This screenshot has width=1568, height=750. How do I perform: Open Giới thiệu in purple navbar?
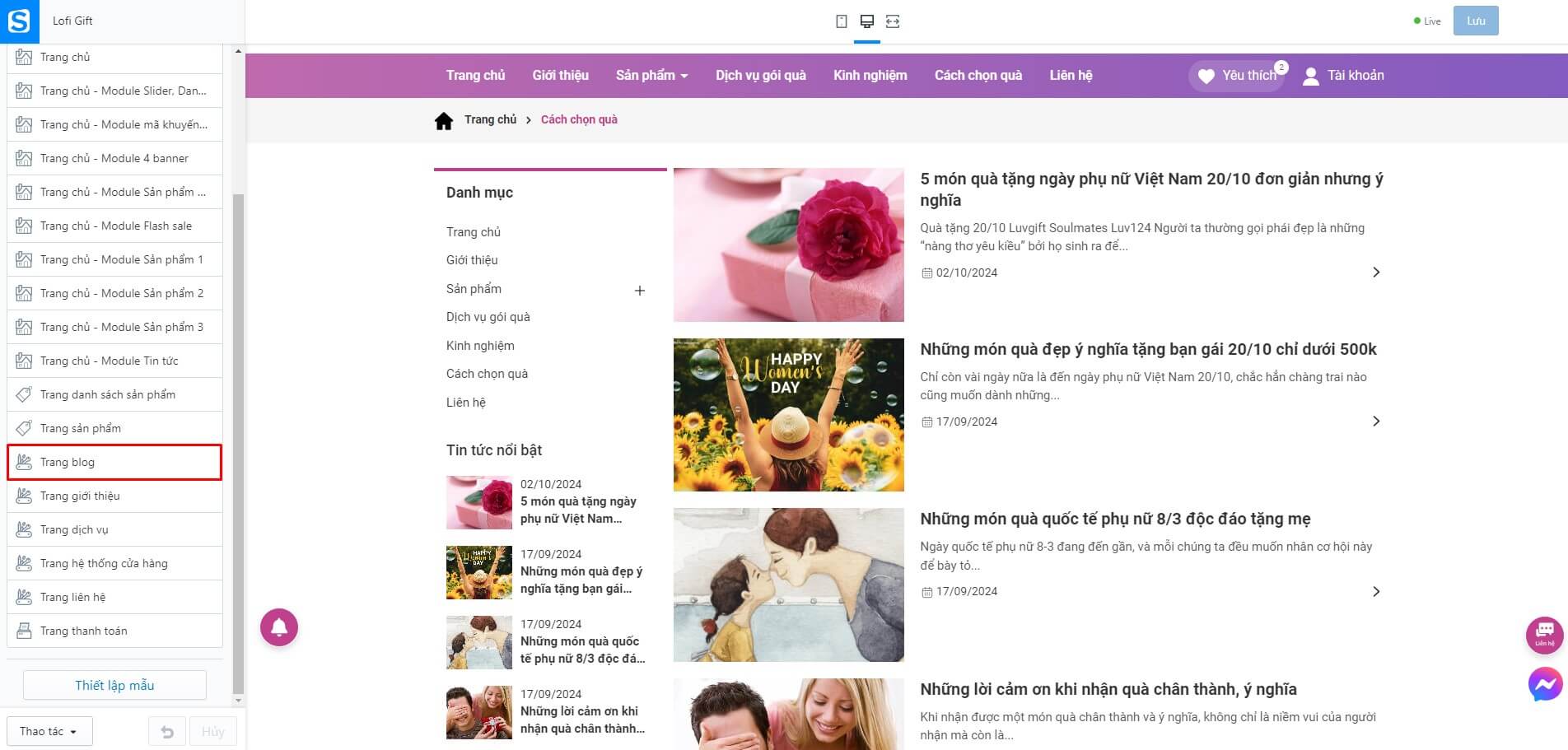coord(560,76)
